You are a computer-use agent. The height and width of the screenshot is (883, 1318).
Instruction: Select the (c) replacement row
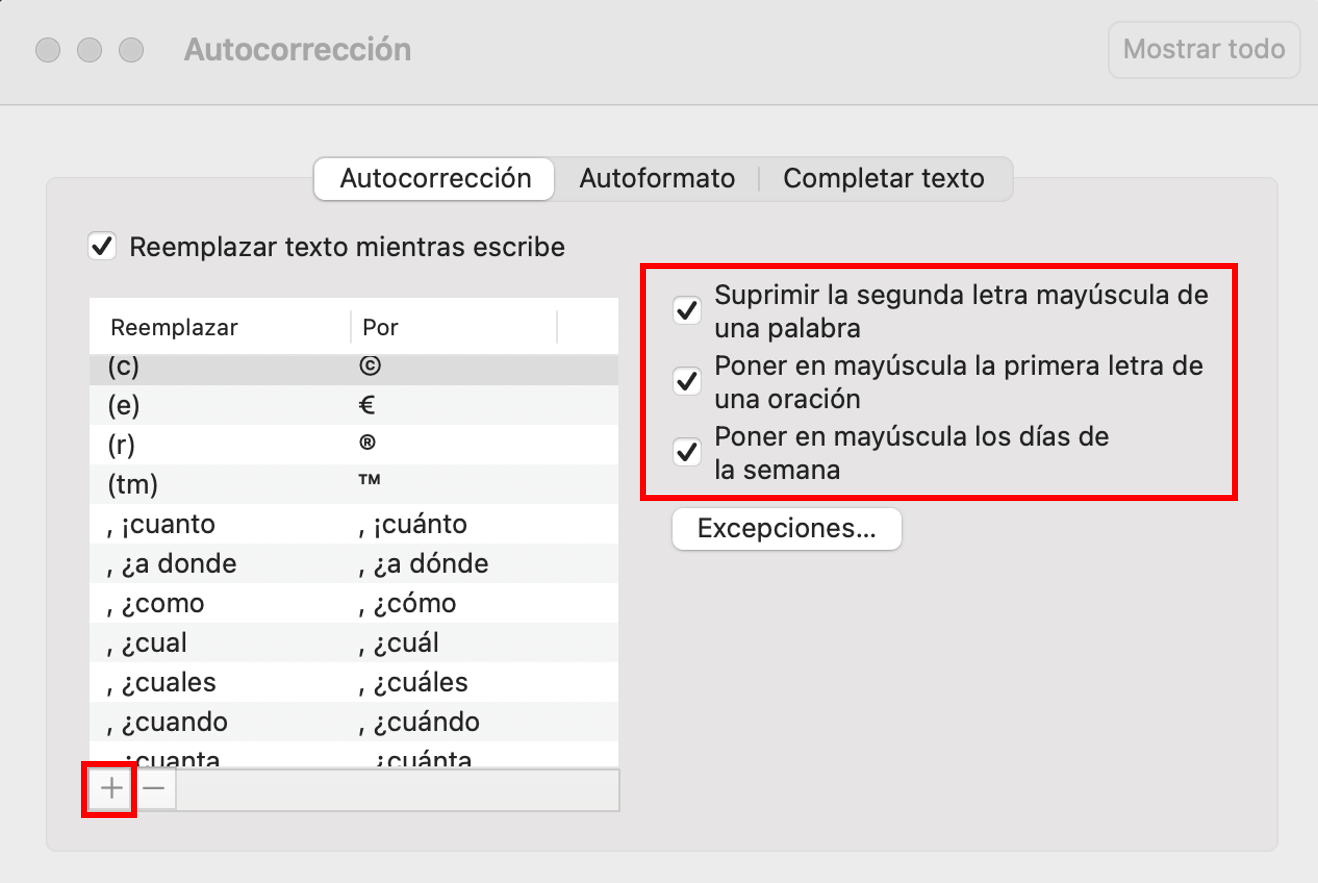tap(354, 368)
